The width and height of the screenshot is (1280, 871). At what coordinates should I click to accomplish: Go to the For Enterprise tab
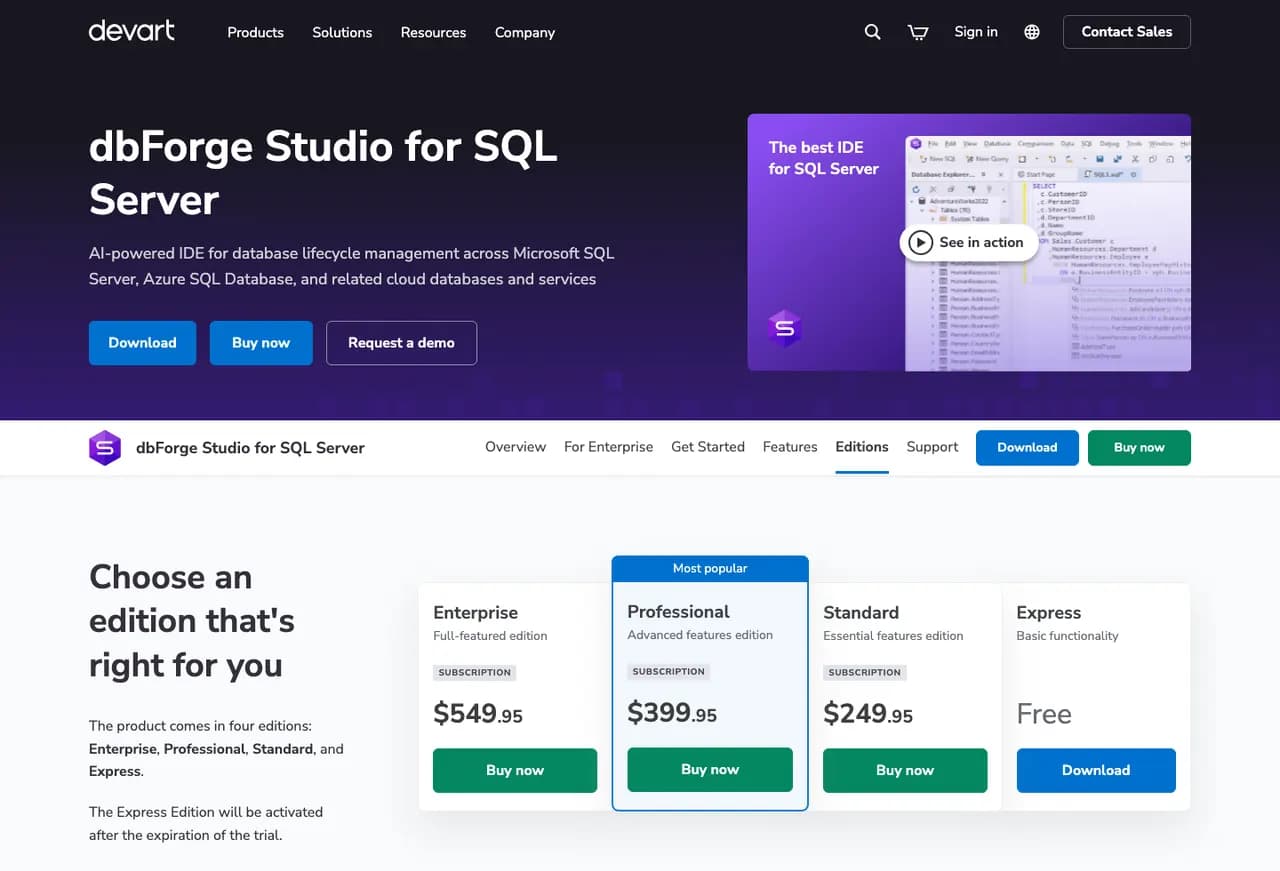[x=608, y=447]
